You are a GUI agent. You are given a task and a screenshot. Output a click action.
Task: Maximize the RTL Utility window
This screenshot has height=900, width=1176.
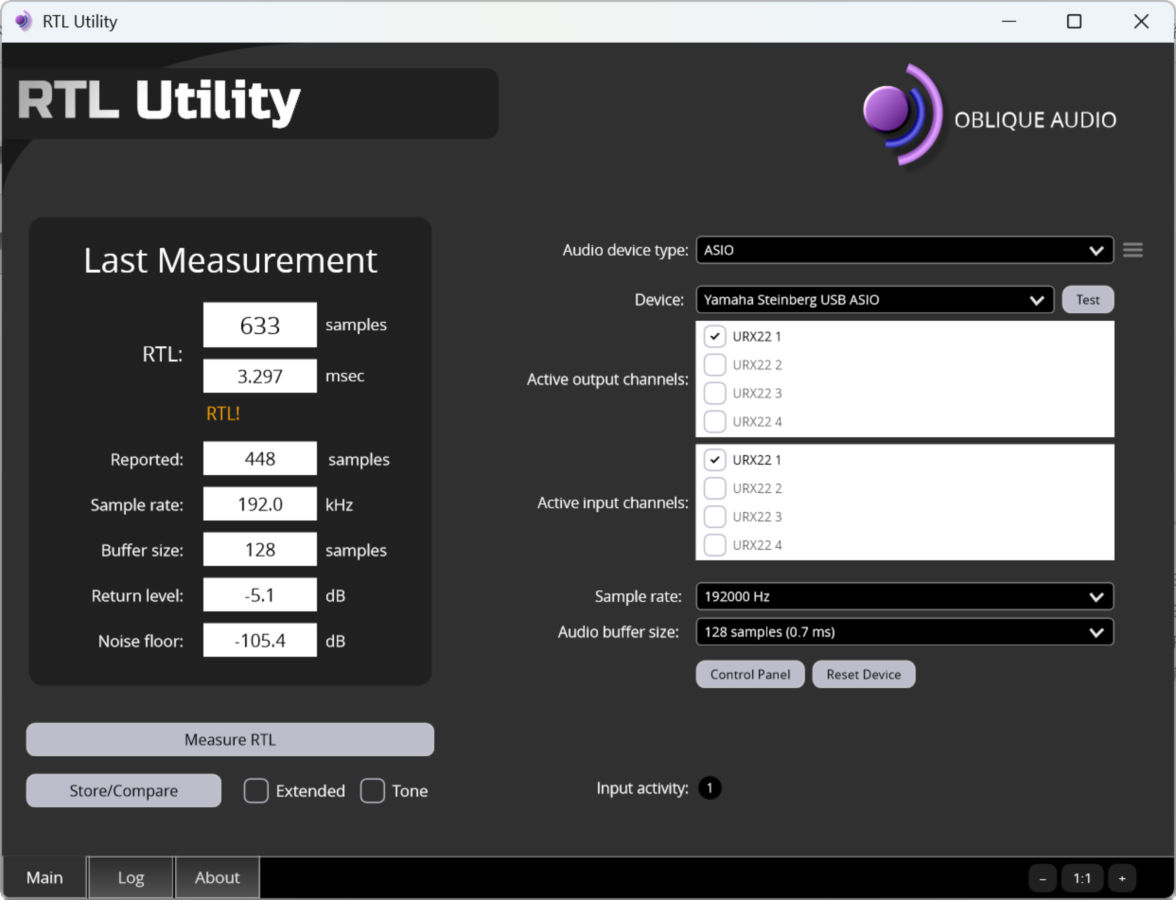(x=1074, y=21)
